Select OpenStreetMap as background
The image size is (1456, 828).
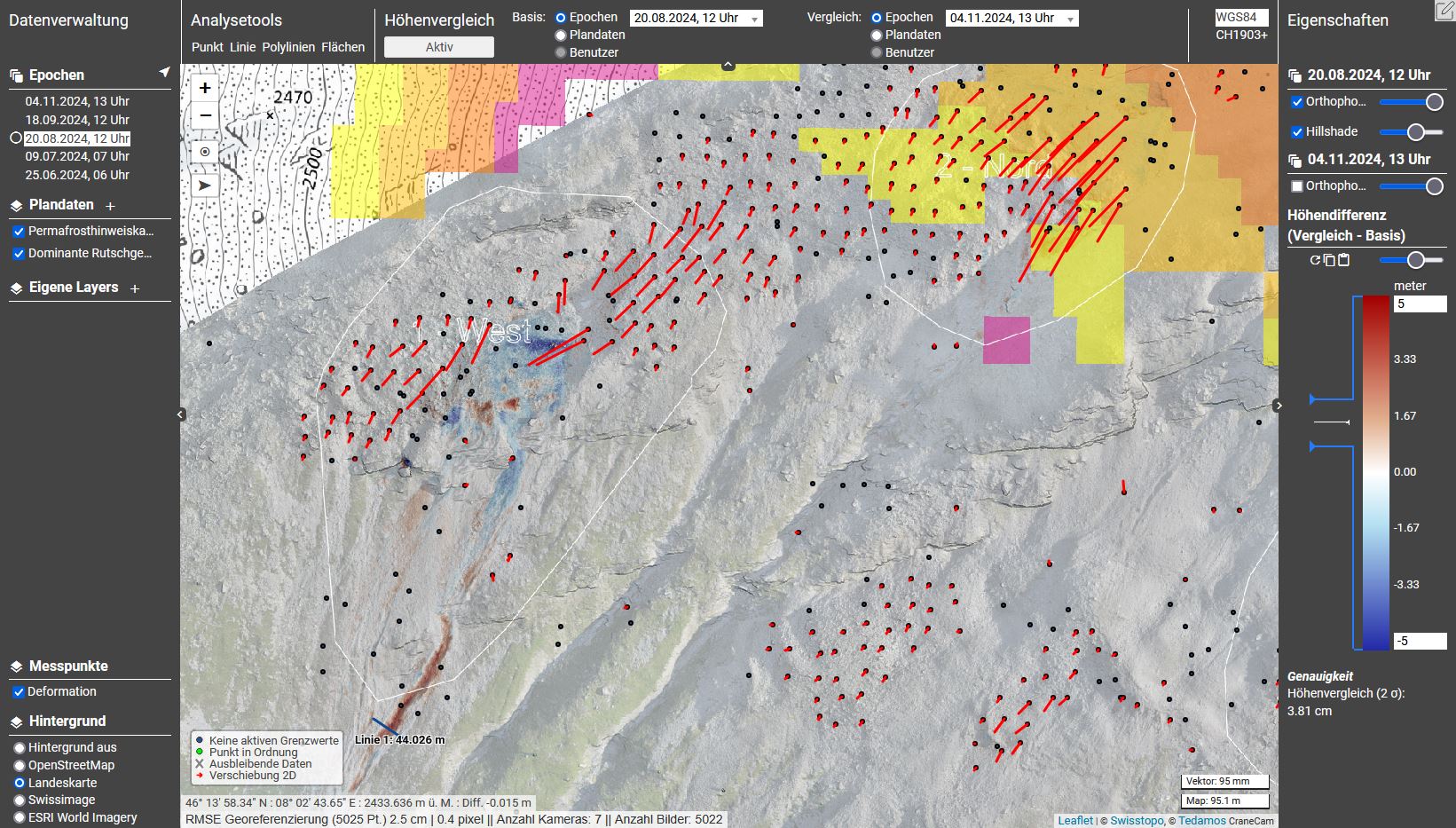click(x=19, y=765)
